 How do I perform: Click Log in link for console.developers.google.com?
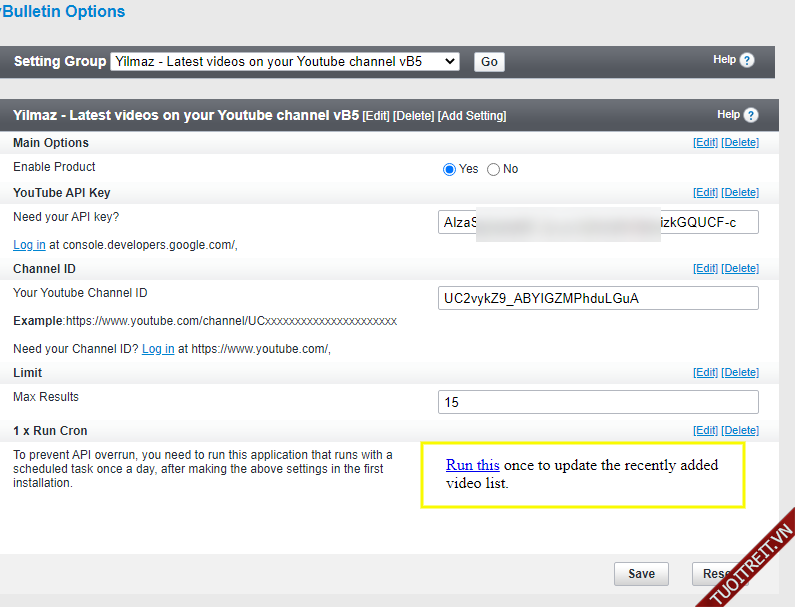point(29,245)
